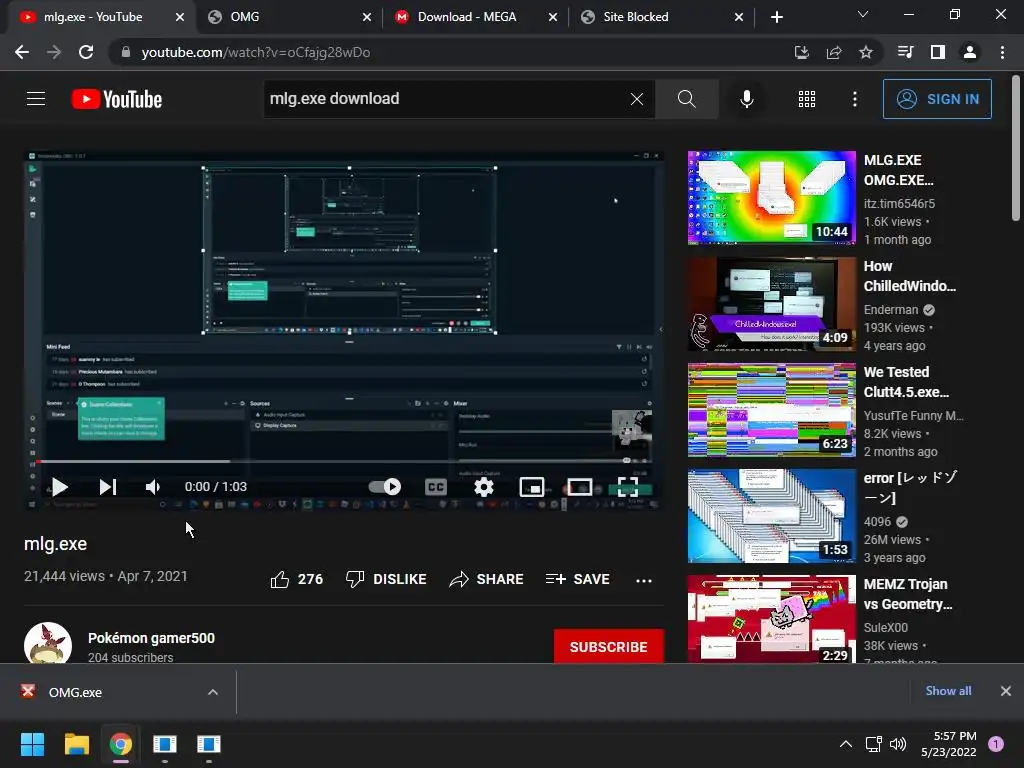This screenshot has width=1024, height=768.
Task: Toggle the autoplay switch
Action: point(385,487)
